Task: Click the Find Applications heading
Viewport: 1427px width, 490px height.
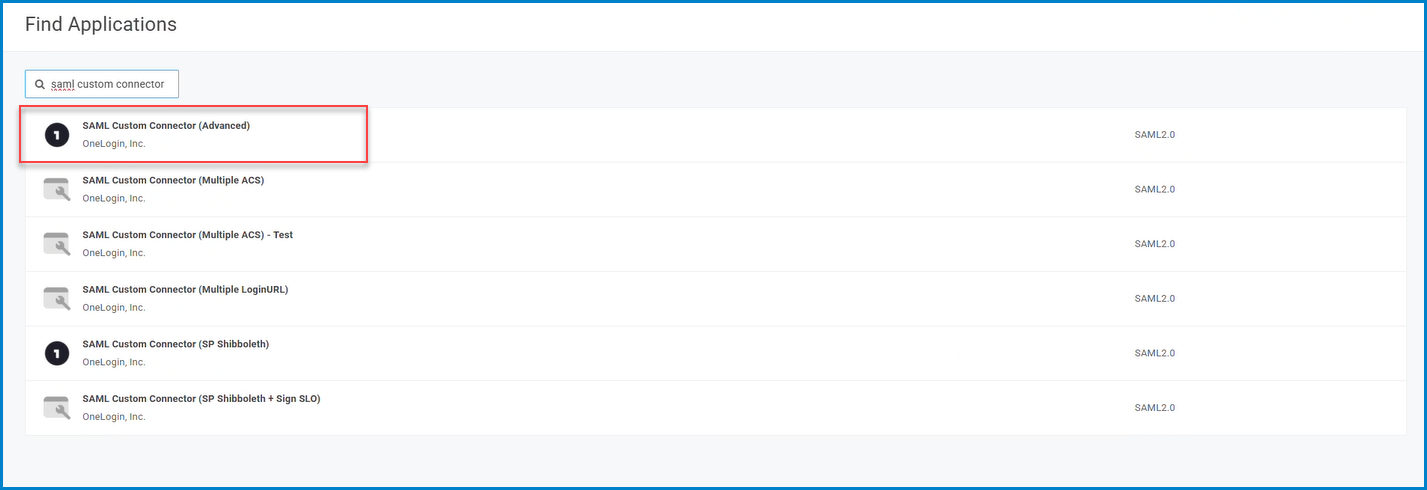Action: (101, 25)
